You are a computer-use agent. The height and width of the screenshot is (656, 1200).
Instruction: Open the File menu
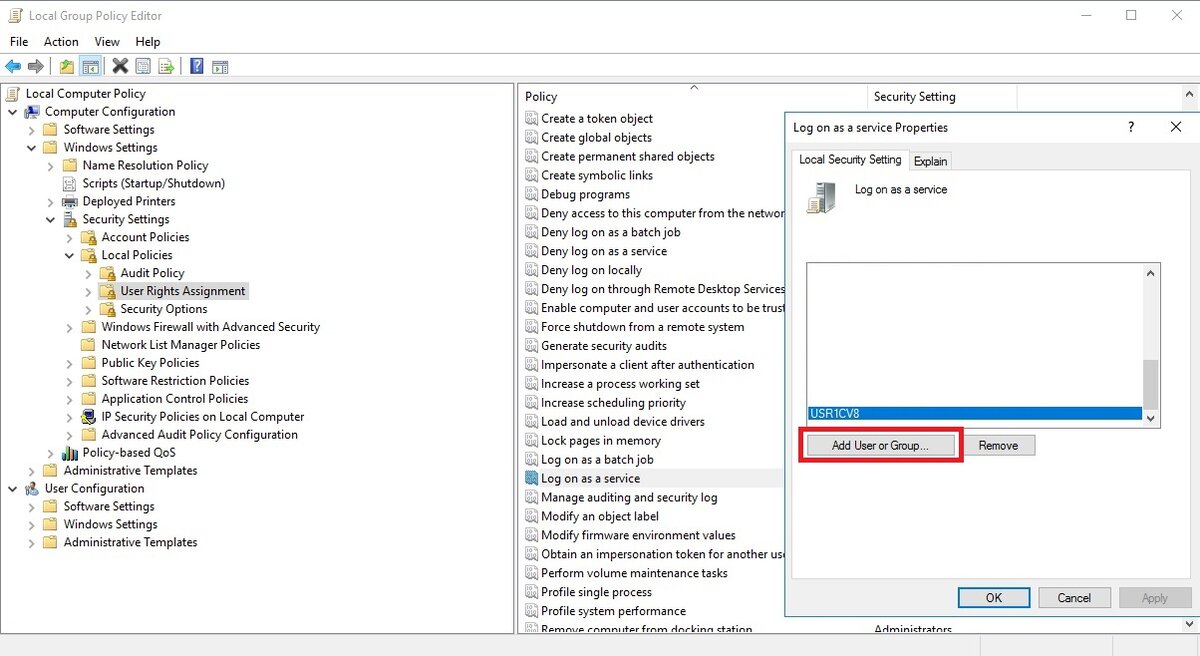click(x=19, y=42)
